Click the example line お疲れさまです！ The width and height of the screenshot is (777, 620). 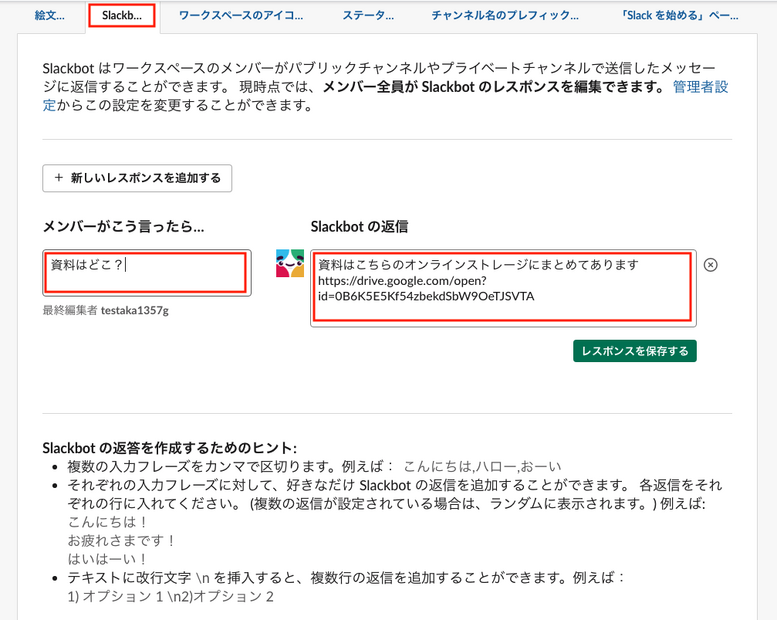click(122, 540)
